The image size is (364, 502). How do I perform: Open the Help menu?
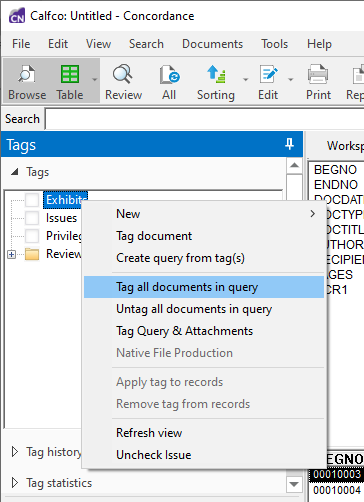coord(319,44)
